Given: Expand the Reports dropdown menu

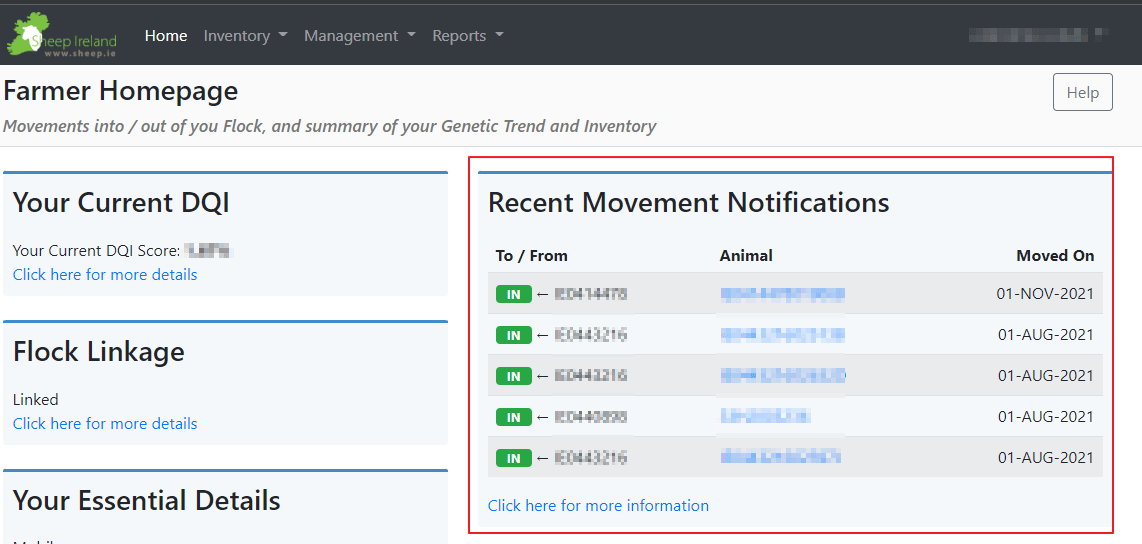Looking at the screenshot, I should [x=467, y=35].
